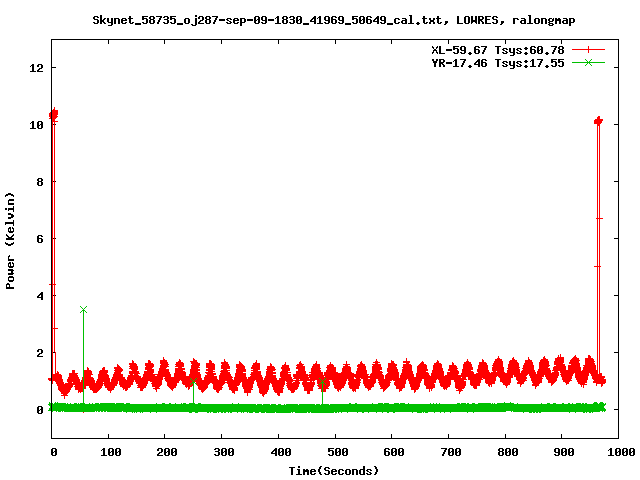Click the green legend line sample for YR

588,62
